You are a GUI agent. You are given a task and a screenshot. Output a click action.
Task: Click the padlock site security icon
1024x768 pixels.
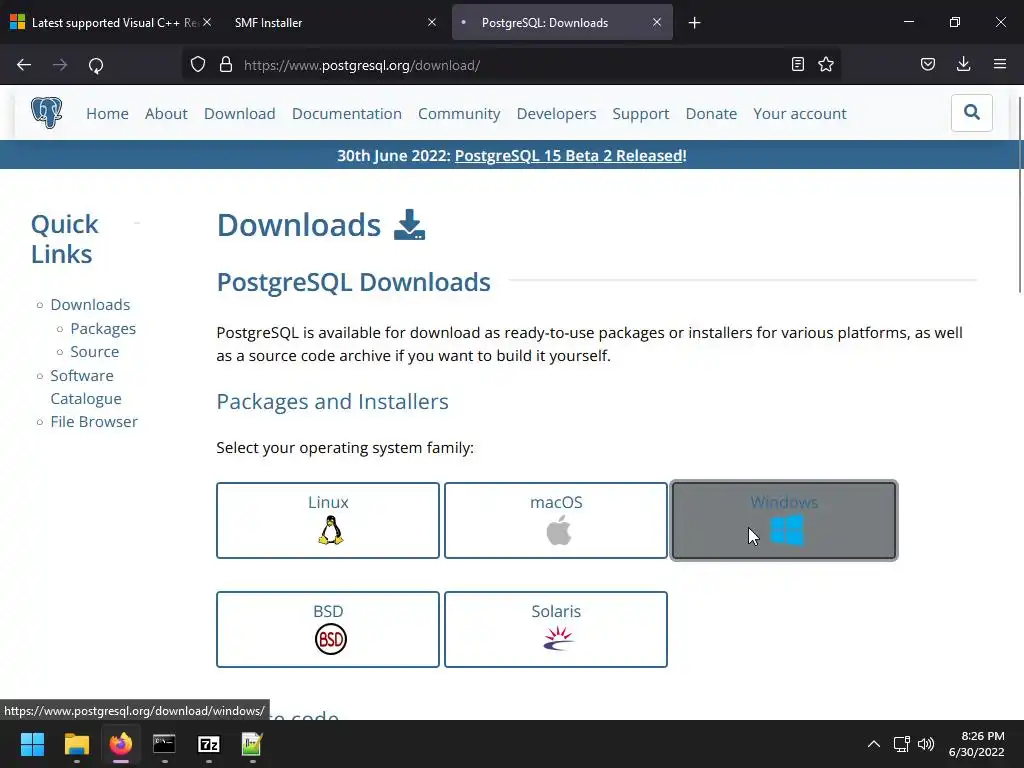click(226, 65)
